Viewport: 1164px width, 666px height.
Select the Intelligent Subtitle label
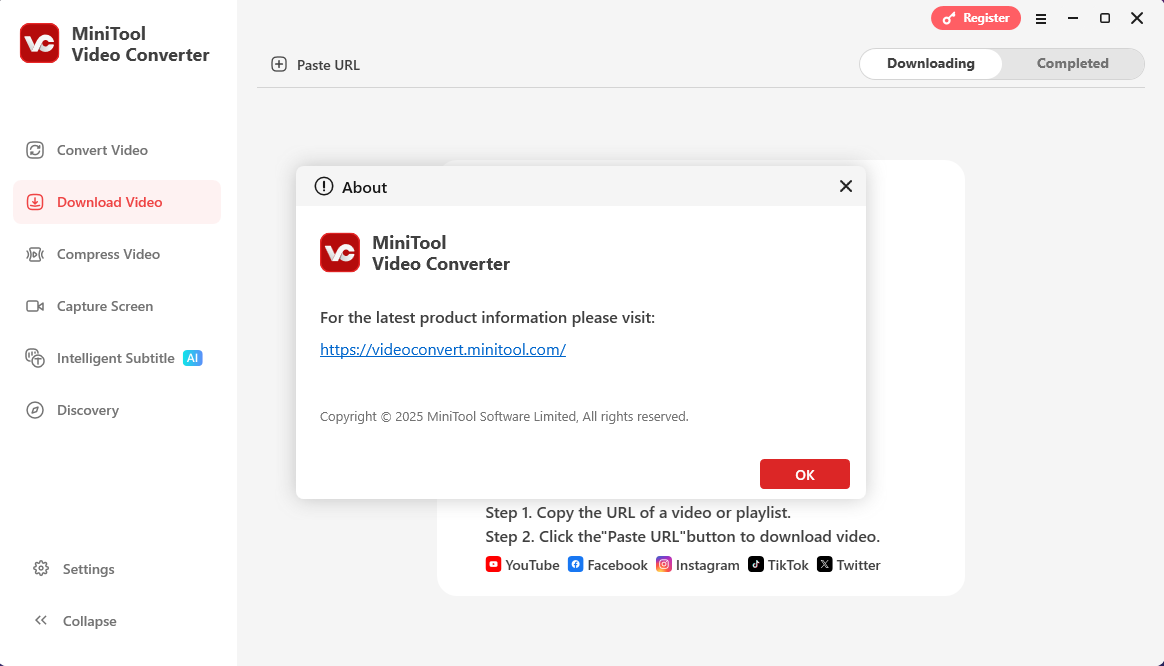[116, 358]
